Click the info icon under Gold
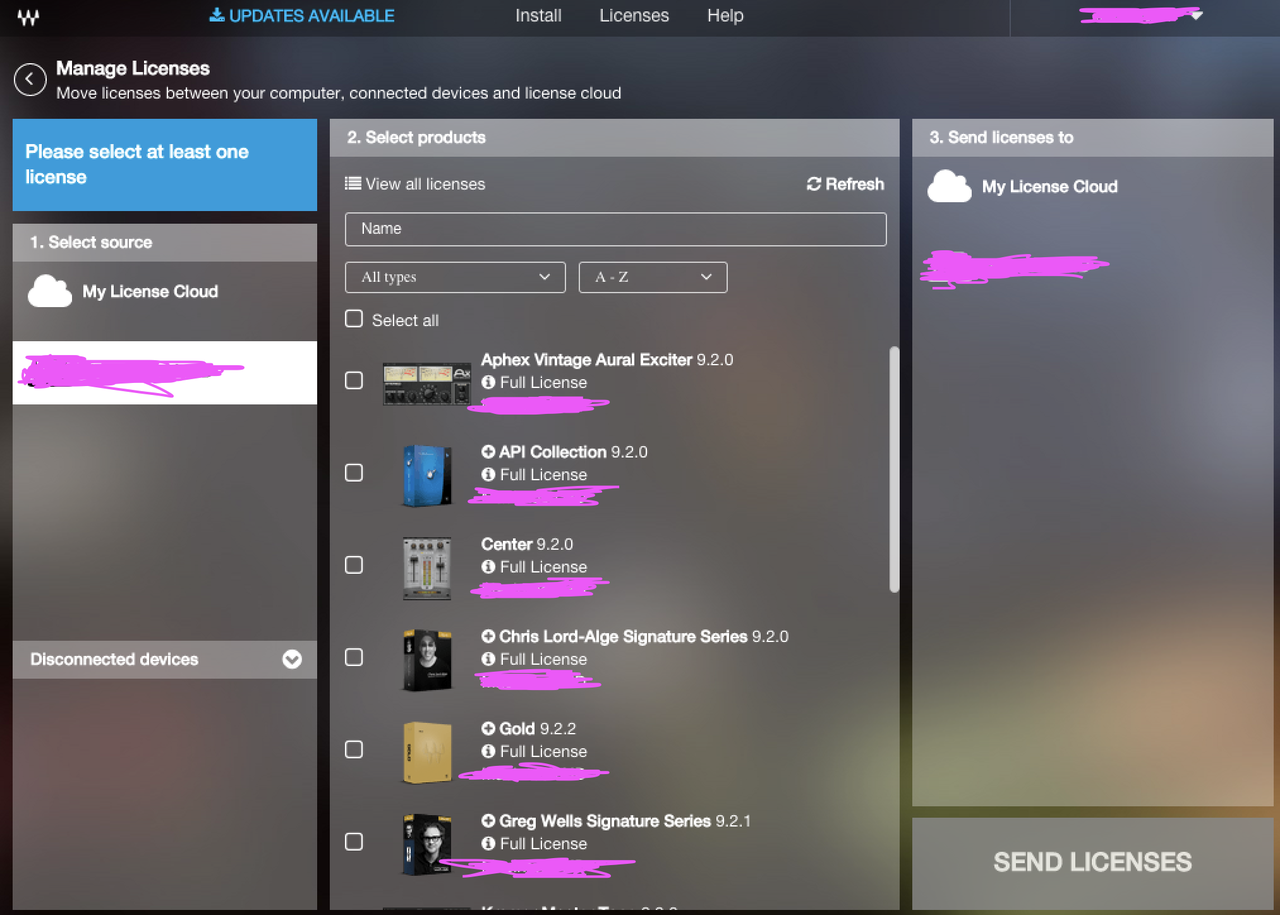Screen dimensions: 1280x915 [488, 751]
